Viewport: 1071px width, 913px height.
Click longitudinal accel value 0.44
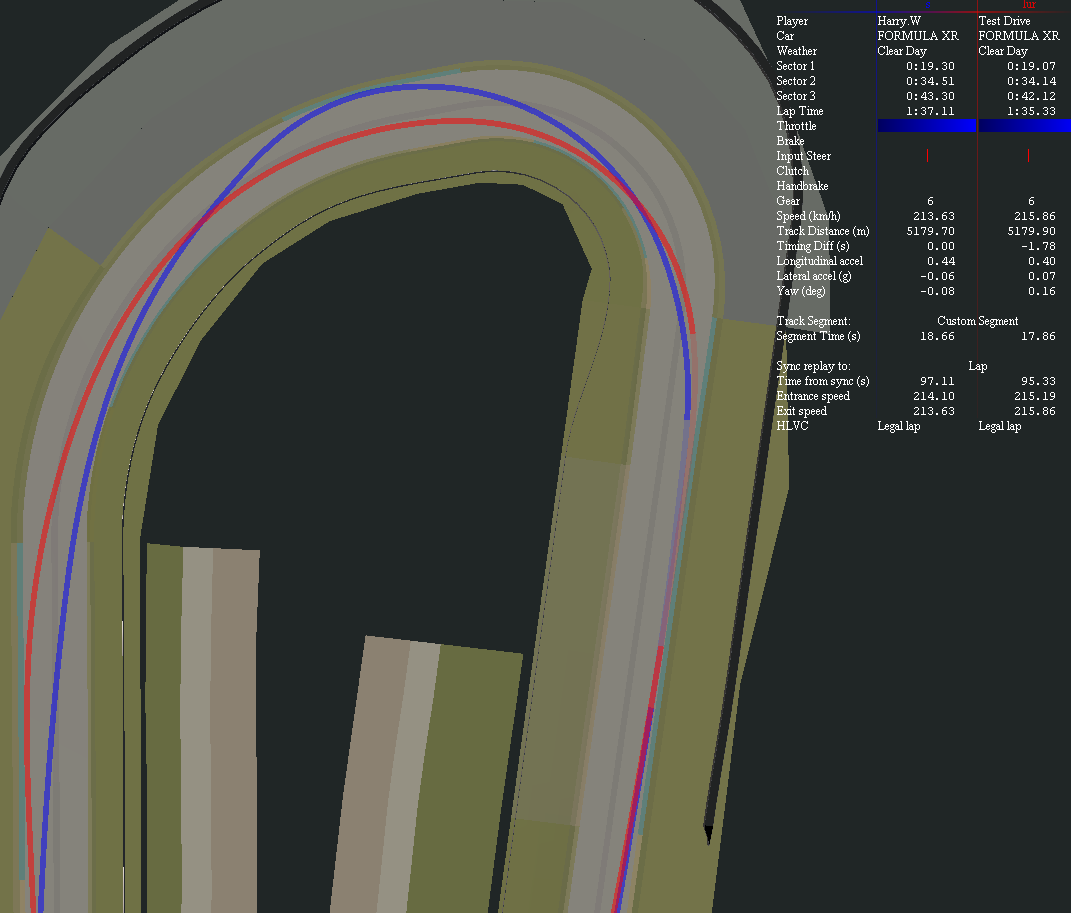coord(941,262)
